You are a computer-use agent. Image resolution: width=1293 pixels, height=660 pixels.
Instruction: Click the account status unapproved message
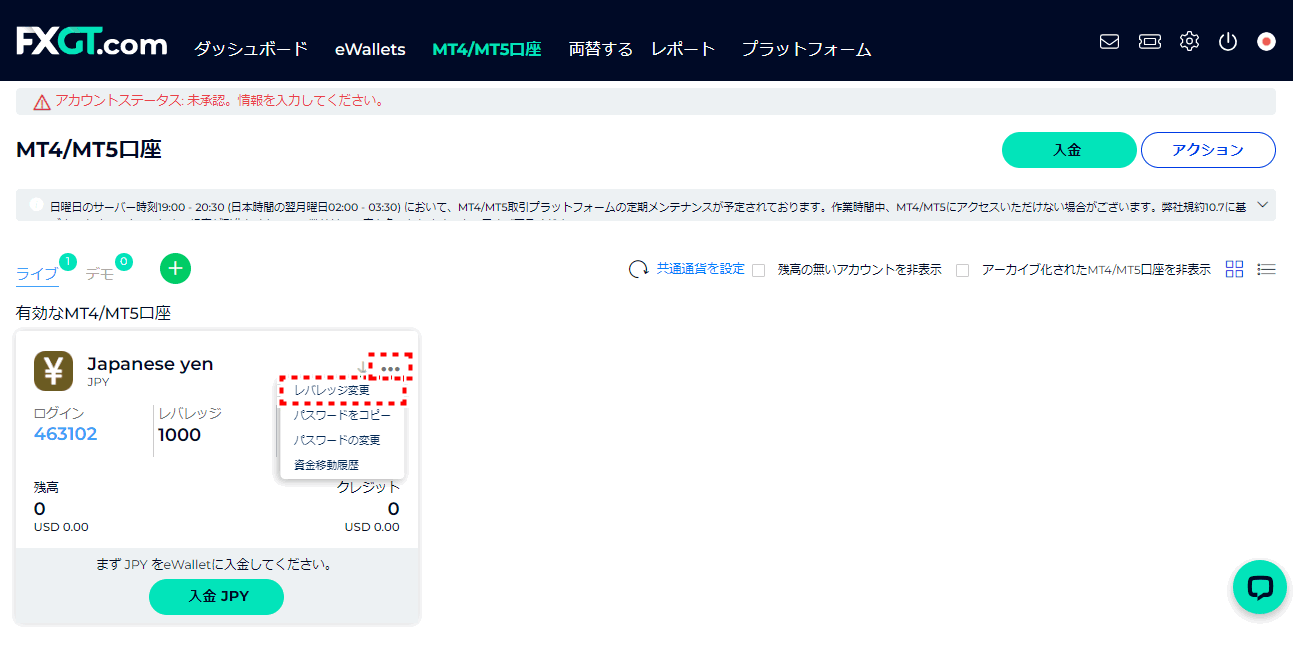(219, 101)
